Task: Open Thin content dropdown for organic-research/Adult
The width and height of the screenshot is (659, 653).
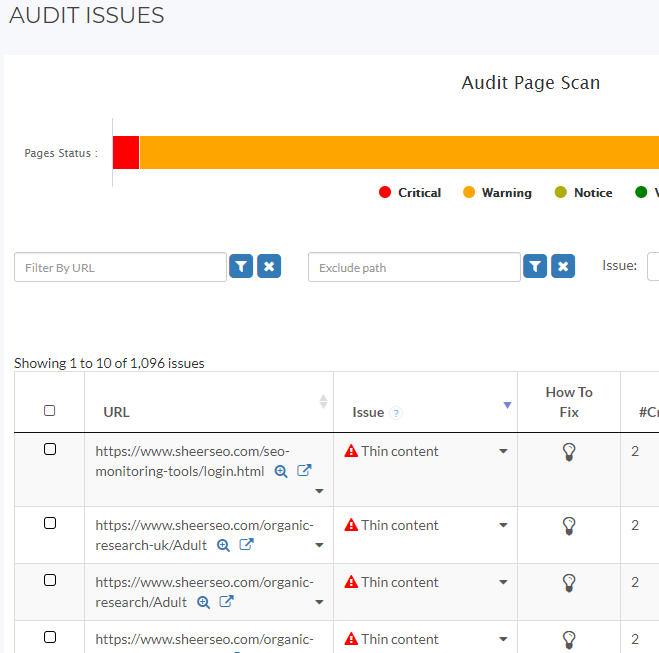Action: point(503,582)
